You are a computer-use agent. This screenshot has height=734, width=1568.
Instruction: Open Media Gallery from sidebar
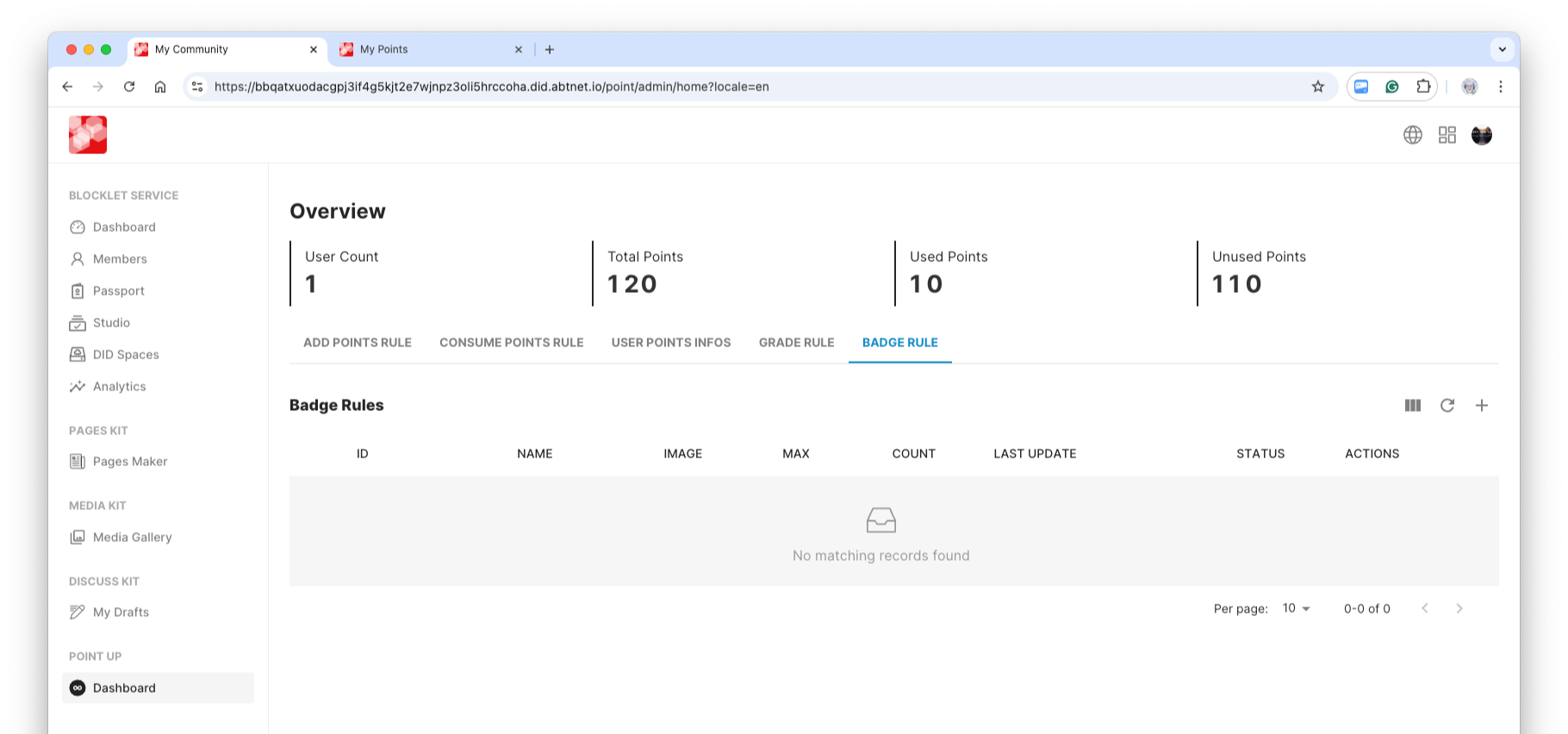point(132,537)
